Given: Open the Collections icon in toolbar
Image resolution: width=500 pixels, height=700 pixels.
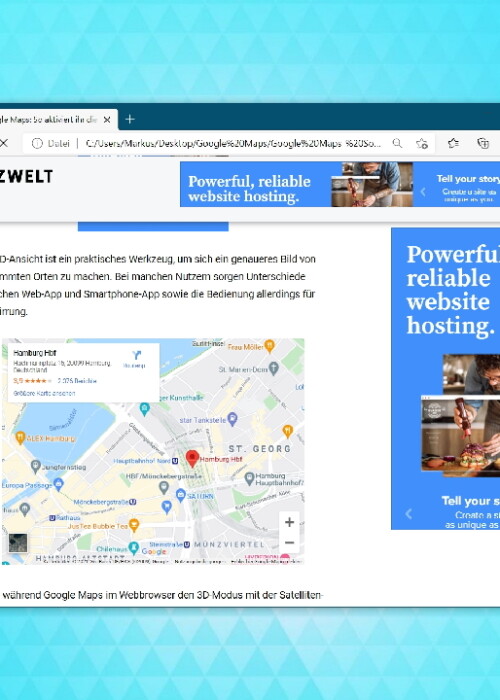Looking at the screenshot, I should click(x=483, y=143).
